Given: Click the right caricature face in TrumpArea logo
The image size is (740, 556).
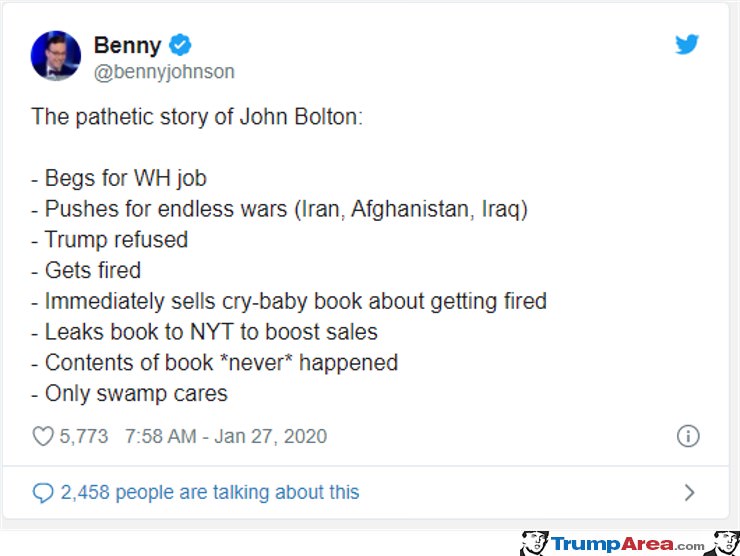Looking at the screenshot, I should (727, 543).
